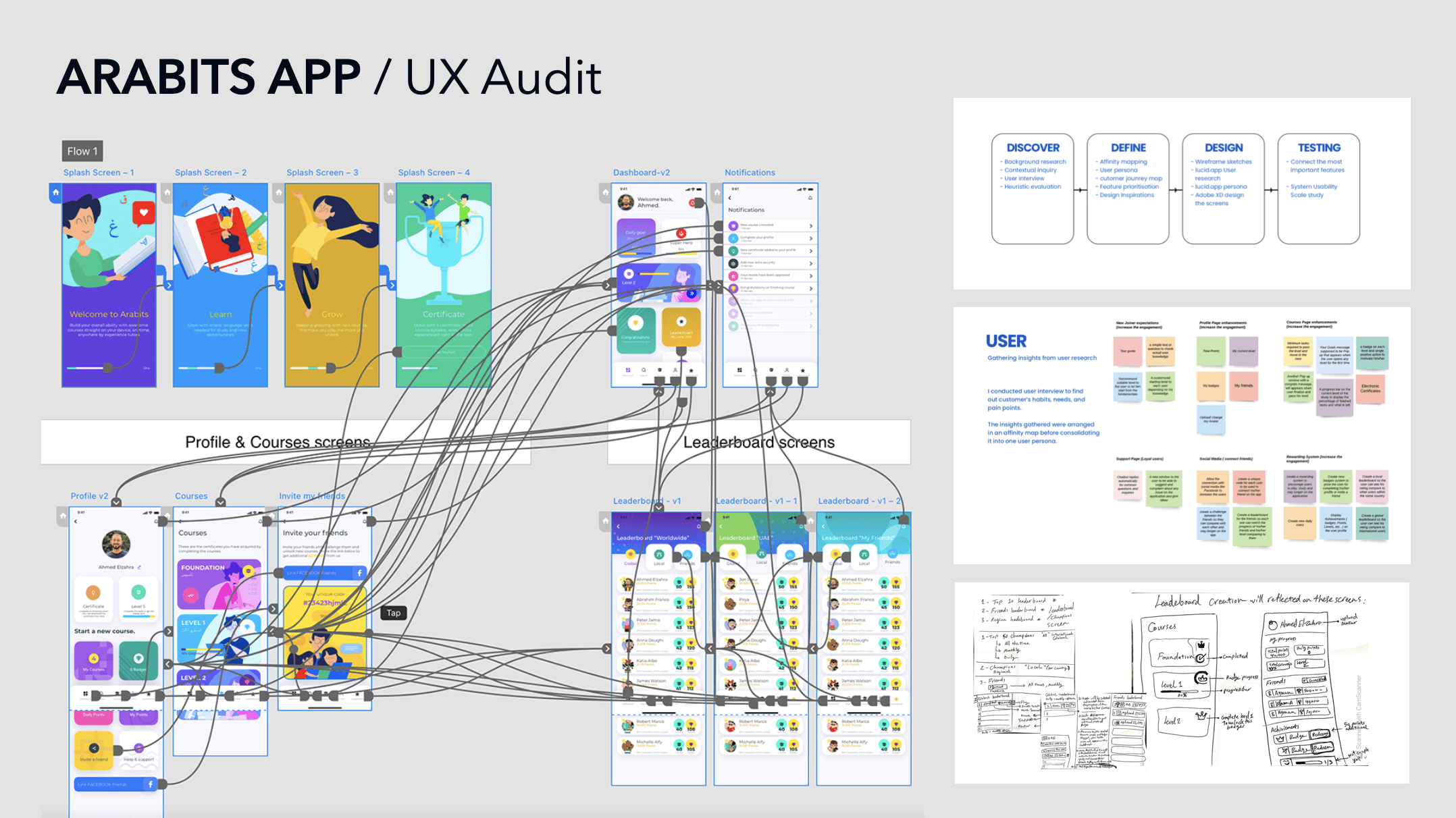Click the USER heading in the research panel

tap(1006, 342)
